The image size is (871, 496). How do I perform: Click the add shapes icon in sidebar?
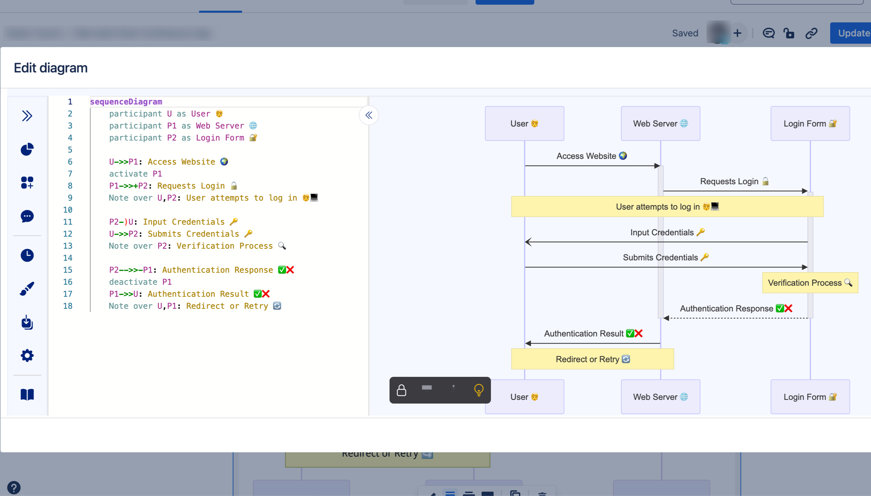pyautogui.click(x=27, y=183)
